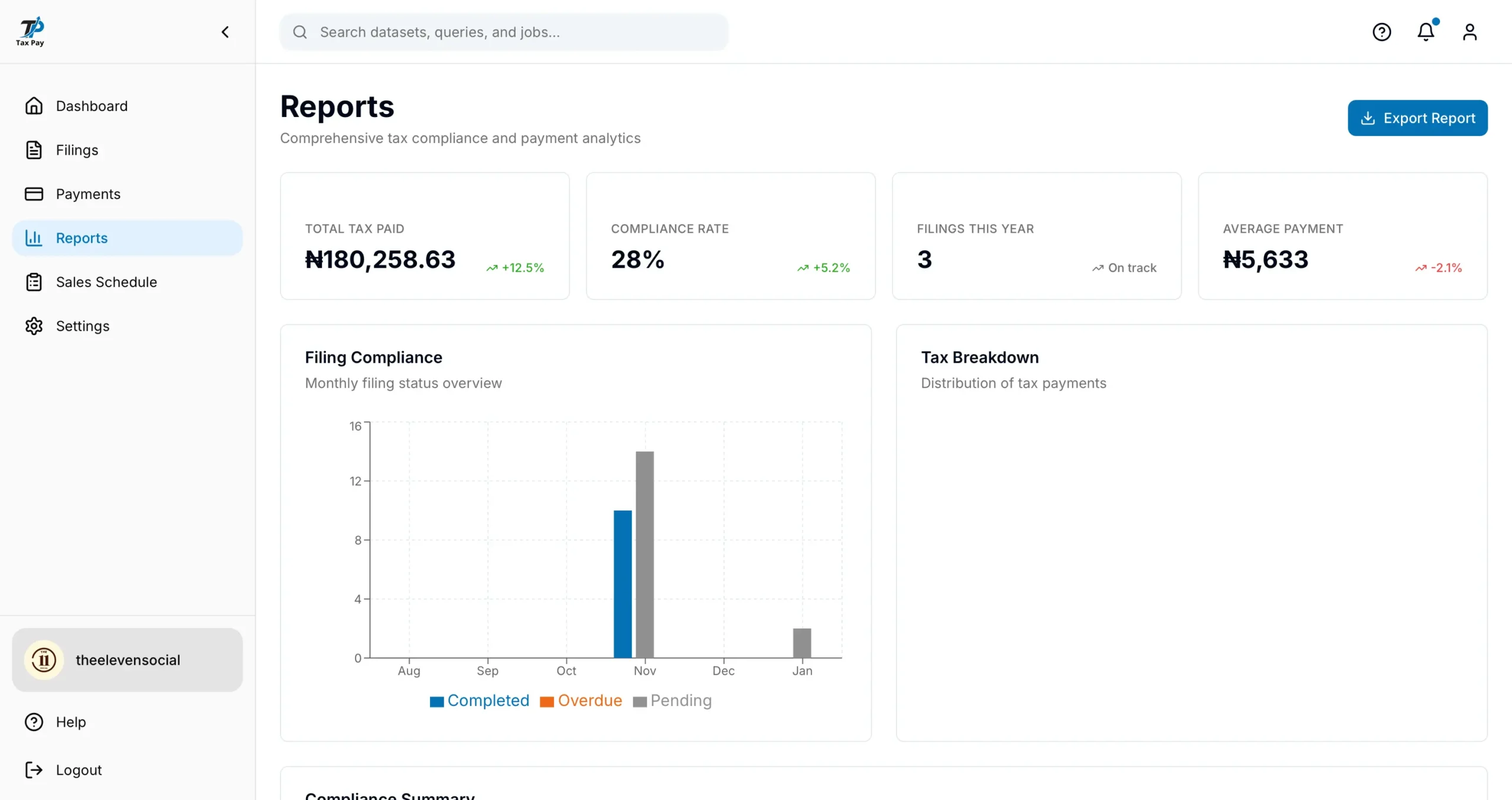
Task: Click the Sales Schedule clipboard icon
Action: (34, 282)
